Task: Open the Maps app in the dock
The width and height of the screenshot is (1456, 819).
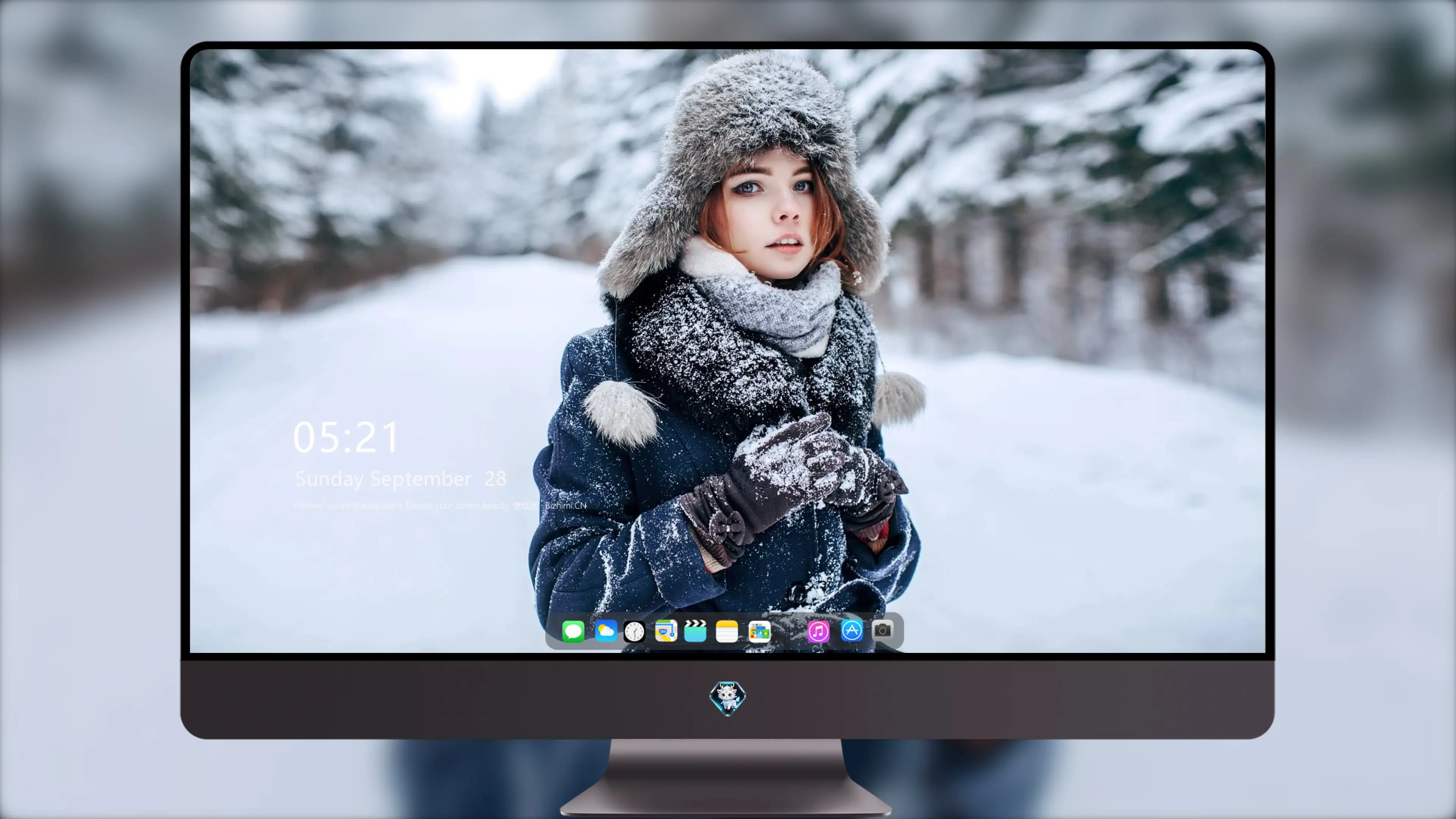Action: pos(666,631)
